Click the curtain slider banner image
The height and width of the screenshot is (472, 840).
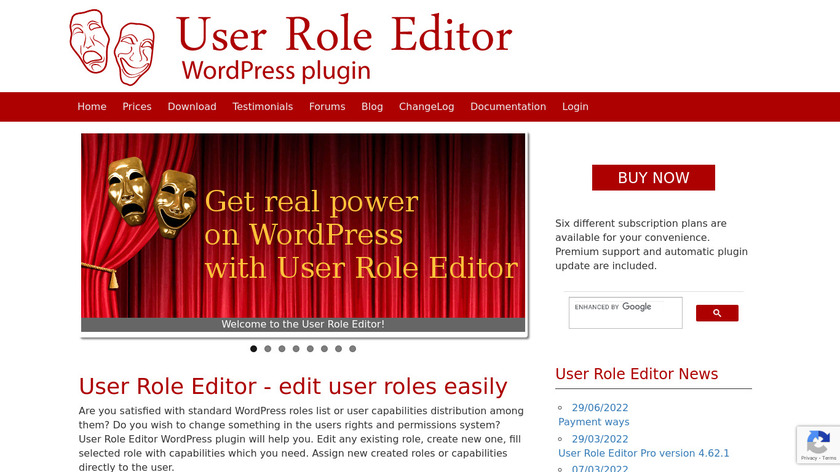click(303, 226)
